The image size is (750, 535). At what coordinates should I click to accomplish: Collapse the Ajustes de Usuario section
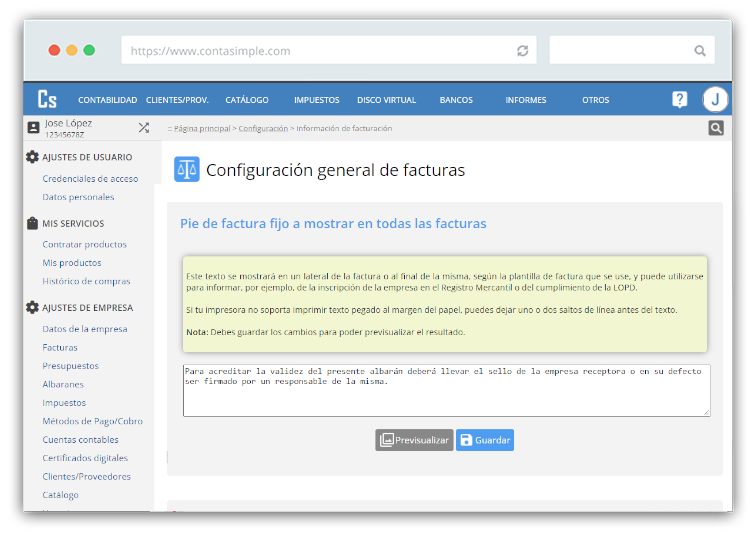(x=86, y=157)
